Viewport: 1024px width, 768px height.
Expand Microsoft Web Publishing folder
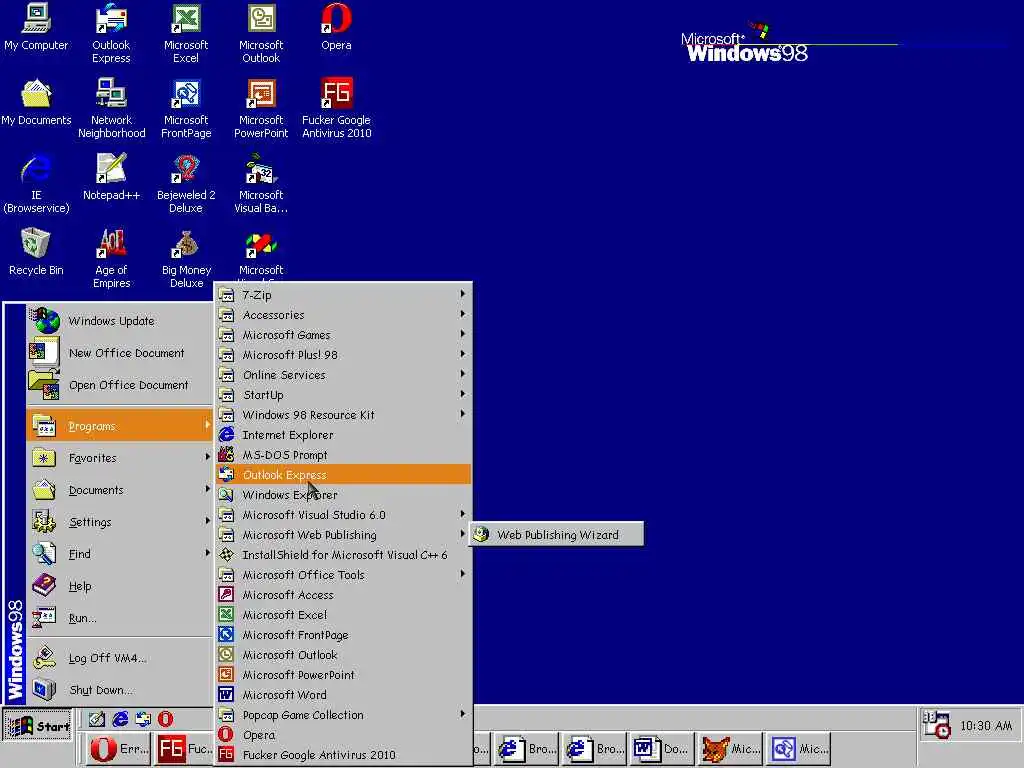pyautogui.click(x=344, y=535)
